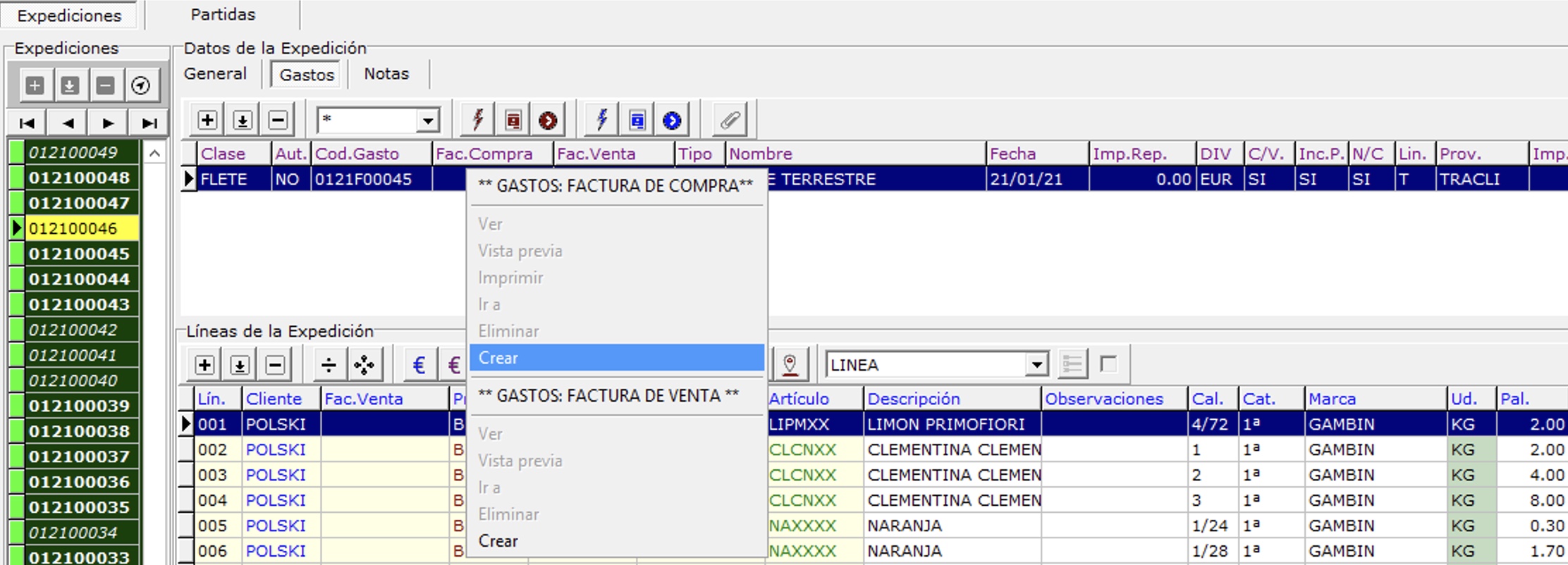Open the LINEA dropdown list
Viewport: 1568px width, 565px height.
coord(1036,365)
